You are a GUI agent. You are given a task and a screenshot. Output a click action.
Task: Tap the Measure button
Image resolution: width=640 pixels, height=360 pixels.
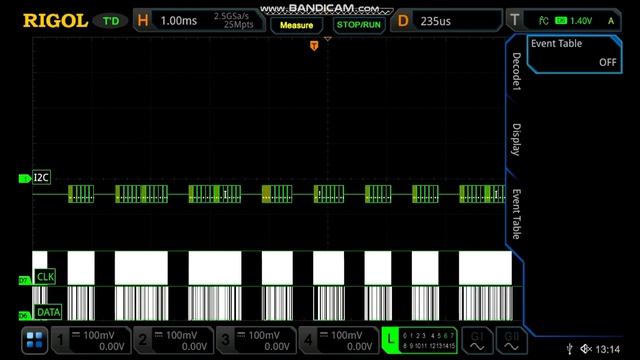[x=296, y=25]
